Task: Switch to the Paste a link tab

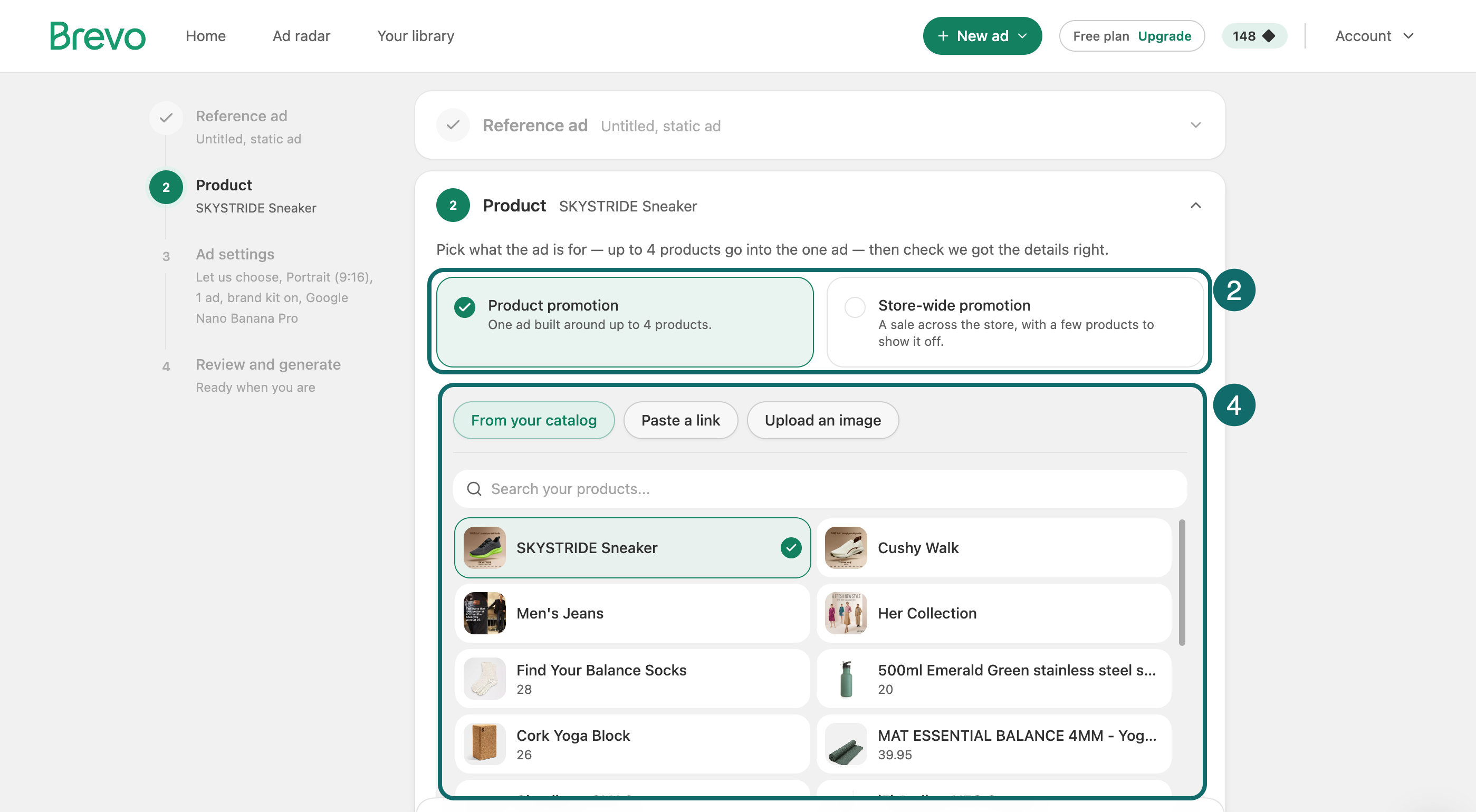Action: click(x=680, y=420)
